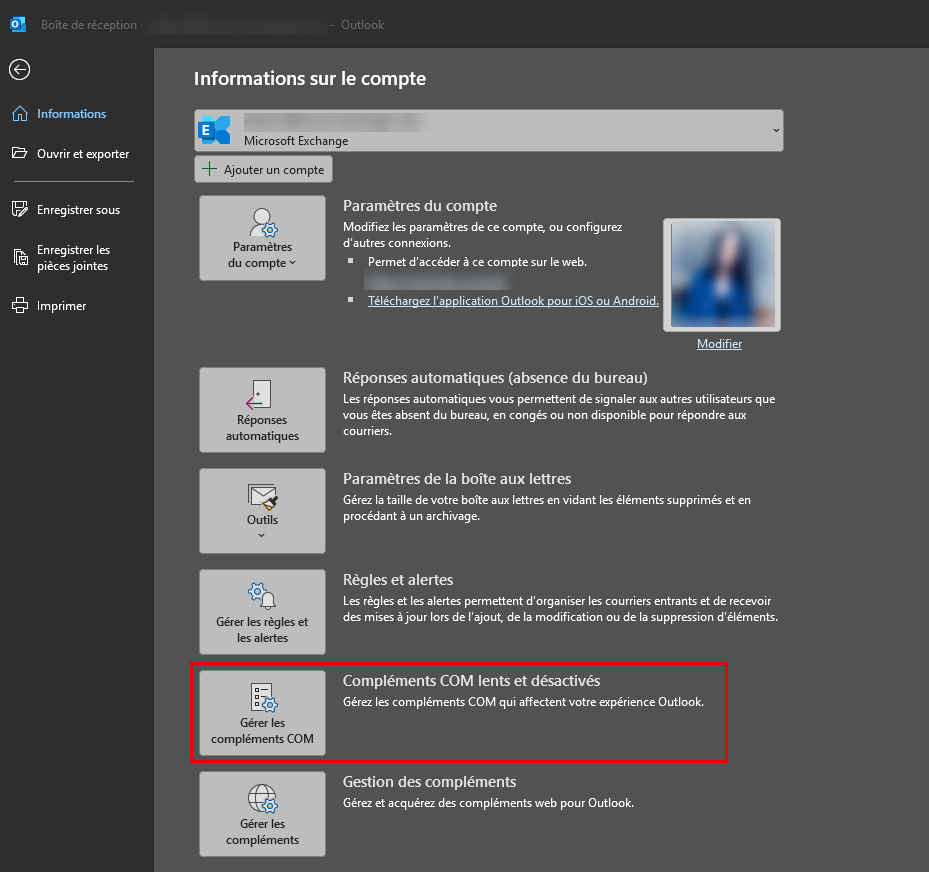Viewport: 929px width, 872px height.
Task: Open Gérer les règles et les alertes
Action: click(262, 612)
